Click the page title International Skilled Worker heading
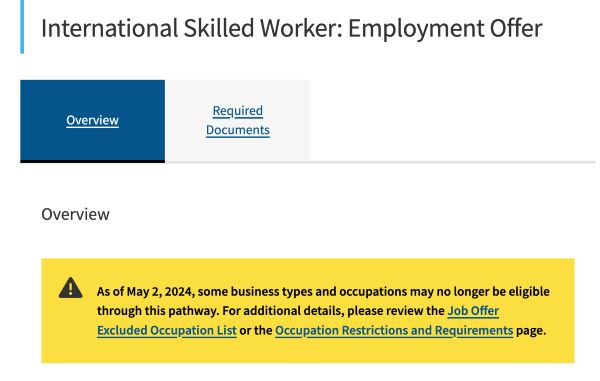600x381 pixels. 292,28
